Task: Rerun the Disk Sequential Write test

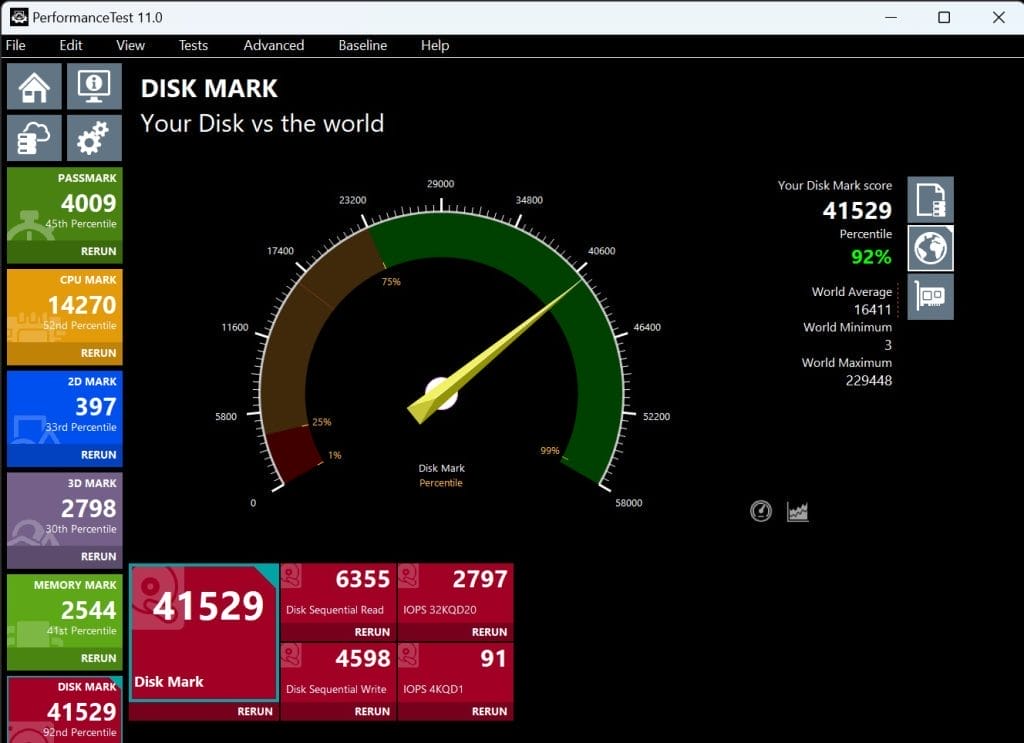Action: coord(372,712)
